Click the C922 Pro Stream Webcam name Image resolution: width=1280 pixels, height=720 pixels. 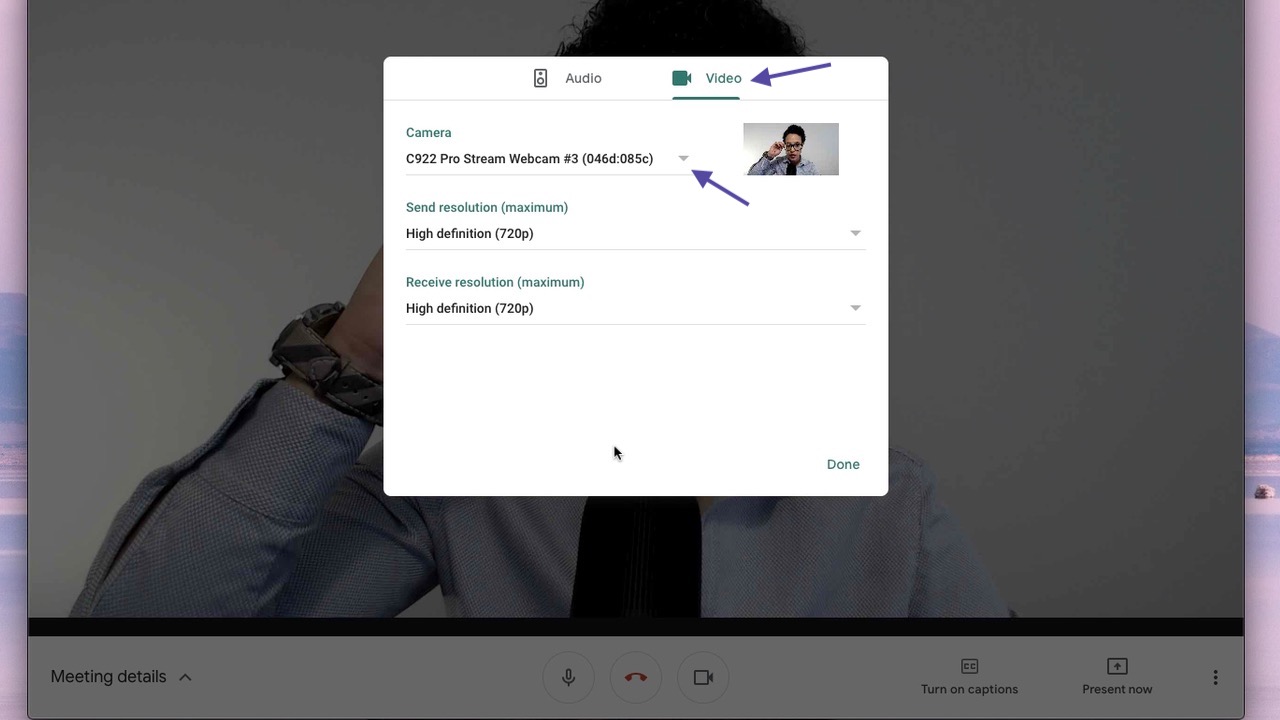528,158
